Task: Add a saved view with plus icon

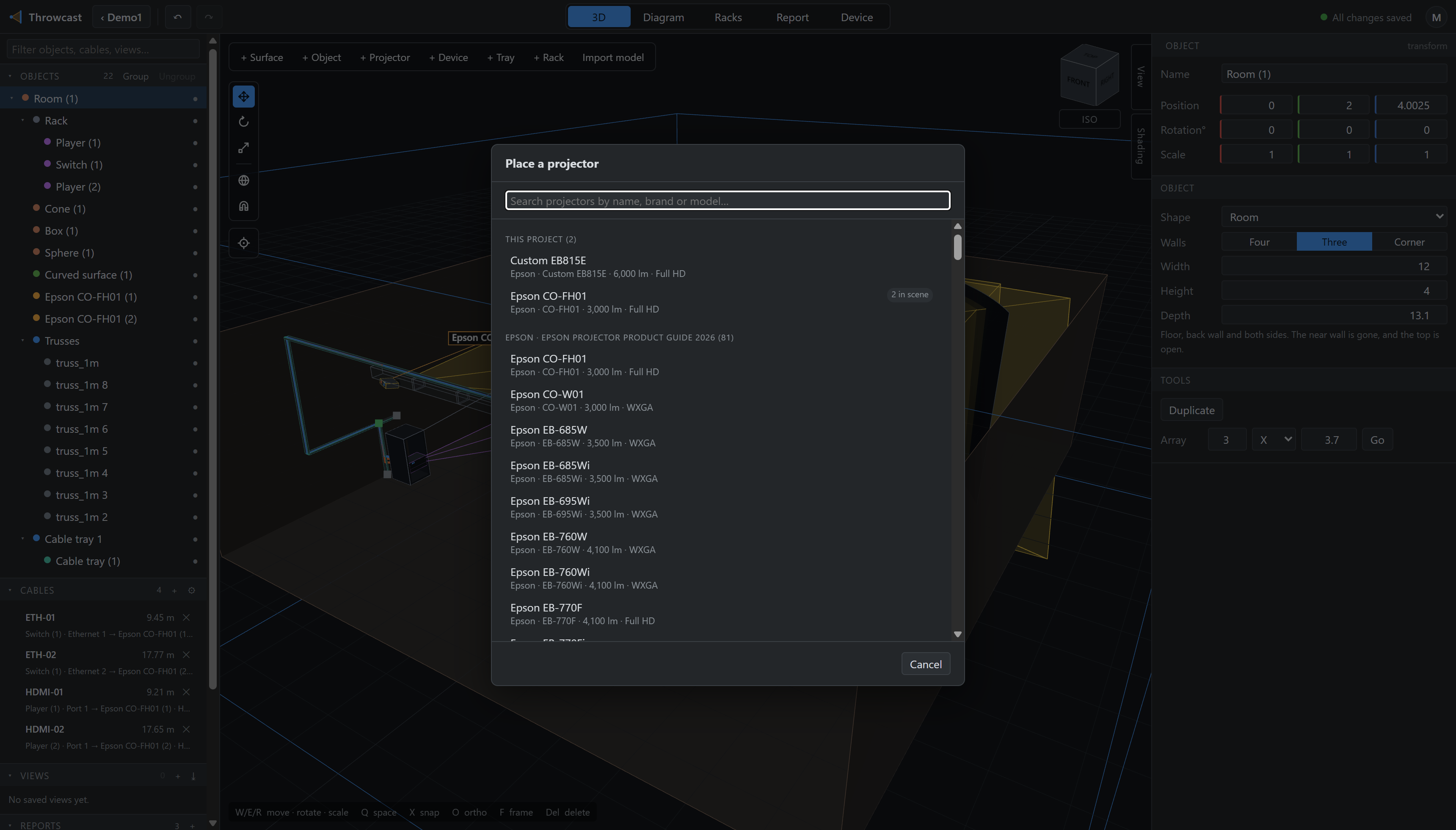Action: (x=178, y=776)
